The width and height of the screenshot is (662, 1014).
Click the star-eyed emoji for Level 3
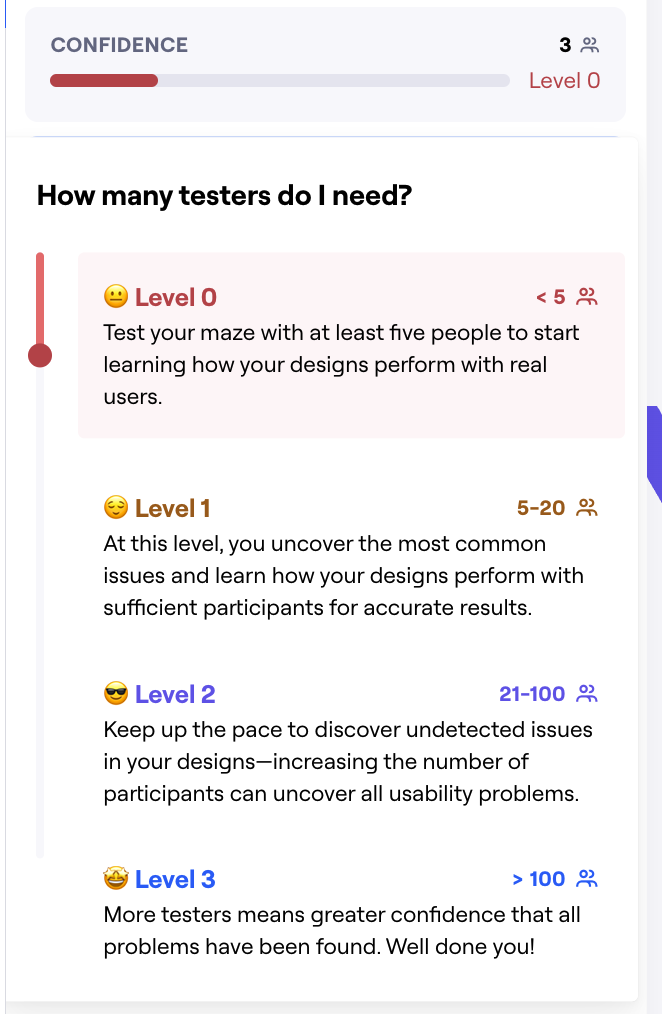(x=116, y=879)
